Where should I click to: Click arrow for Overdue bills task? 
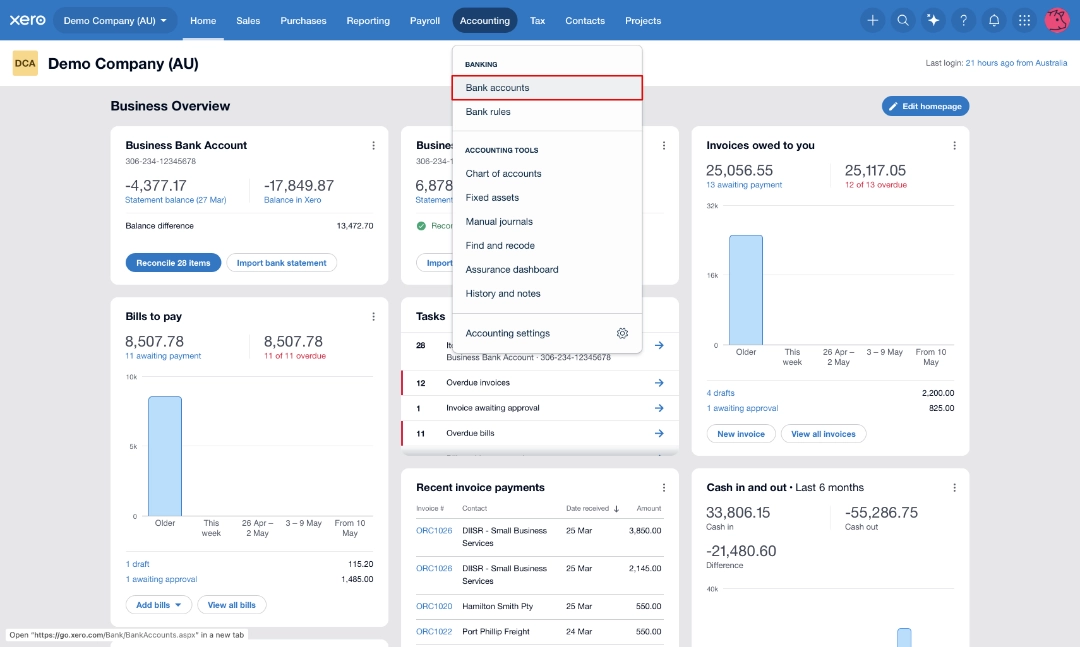pyautogui.click(x=659, y=433)
